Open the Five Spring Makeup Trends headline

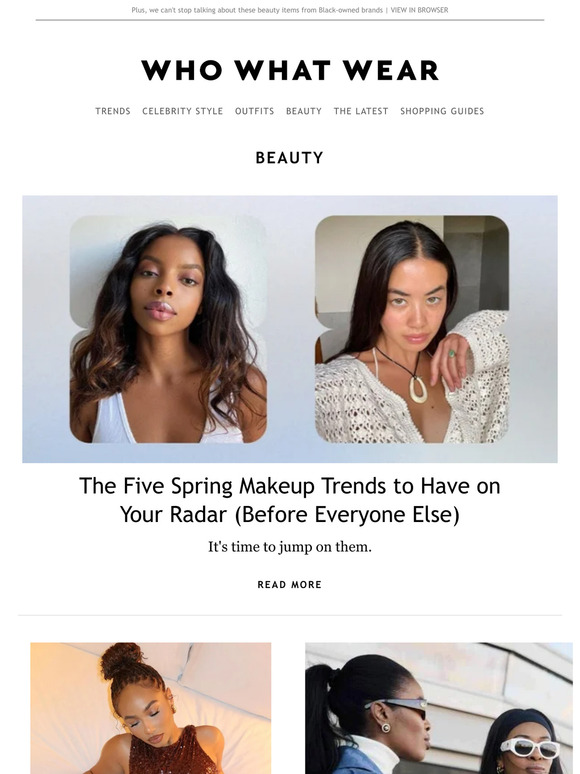point(290,500)
